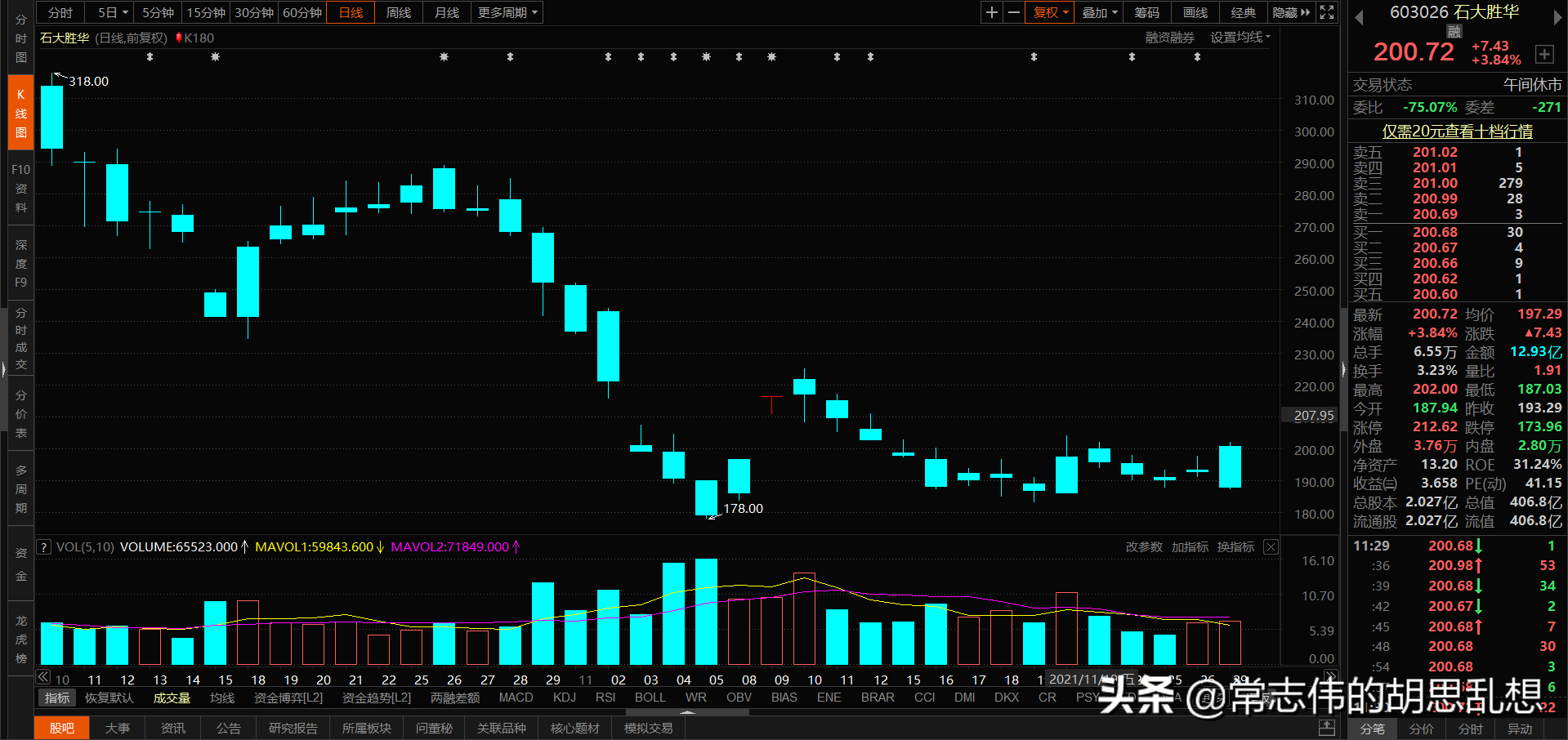
Task: Zoom out of the chart with the minus icon
Action: pos(1013,12)
